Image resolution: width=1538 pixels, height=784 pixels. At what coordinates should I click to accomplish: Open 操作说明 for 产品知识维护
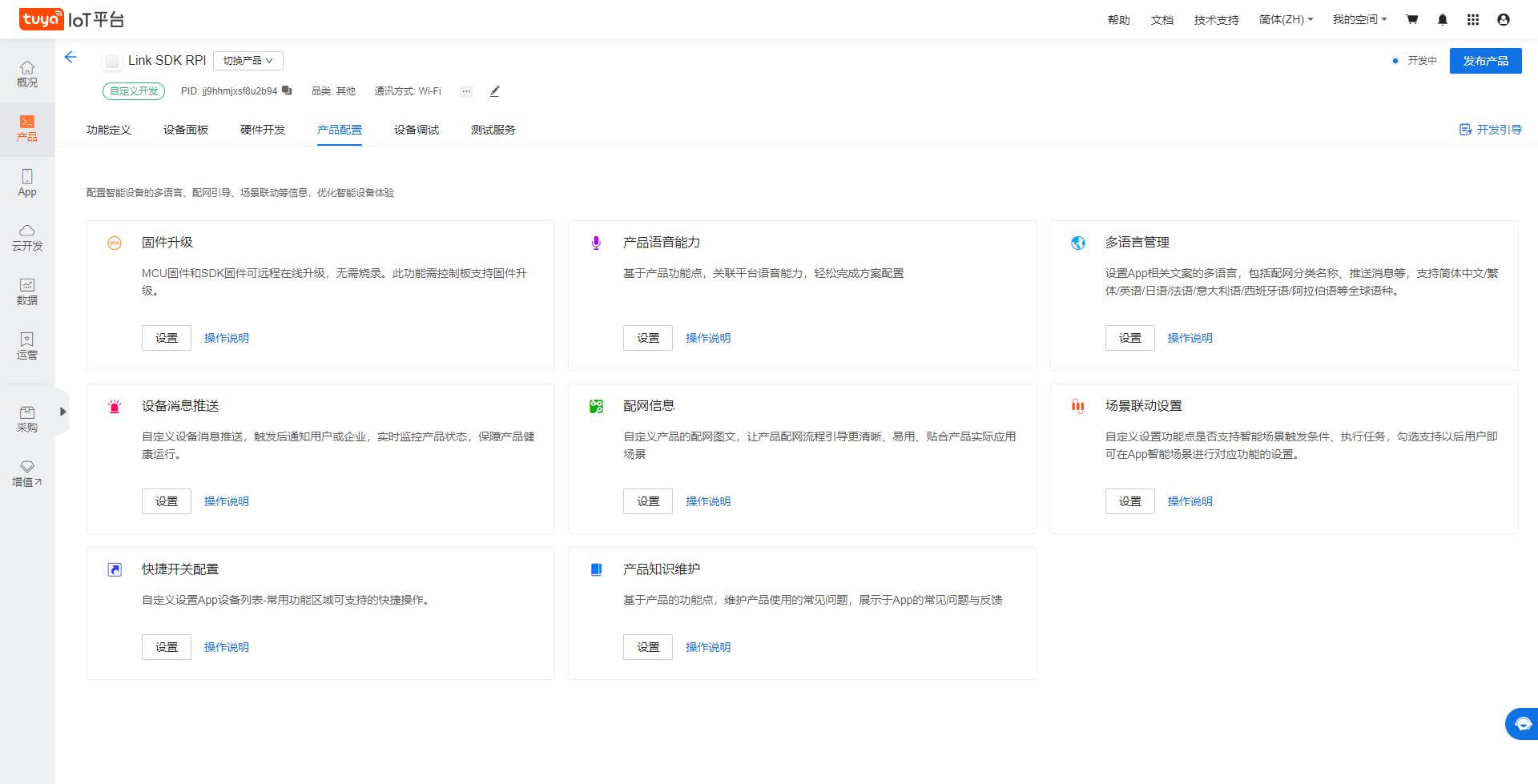pos(708,647)
